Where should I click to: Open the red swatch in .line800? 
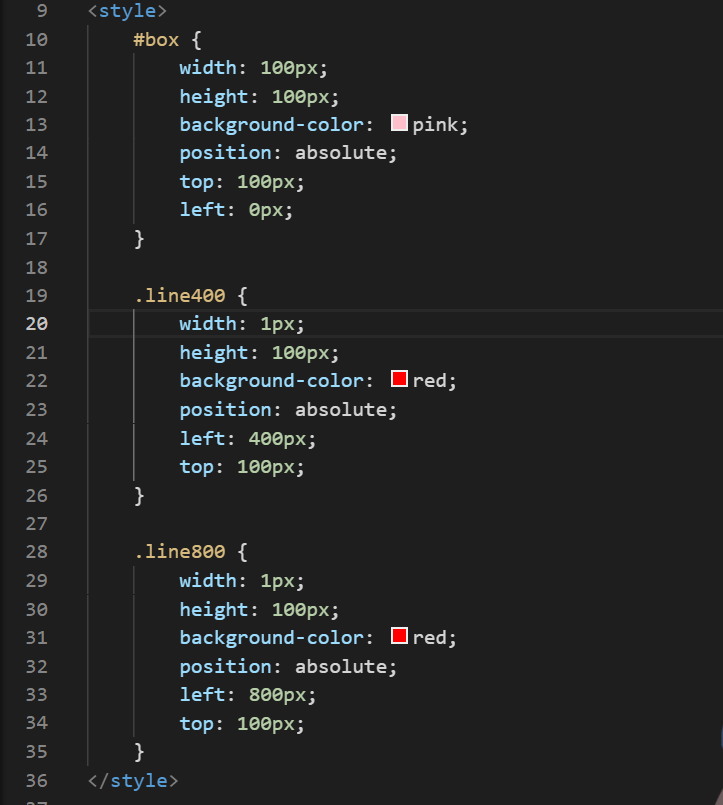pyautogui.click(x=399, y=636)
